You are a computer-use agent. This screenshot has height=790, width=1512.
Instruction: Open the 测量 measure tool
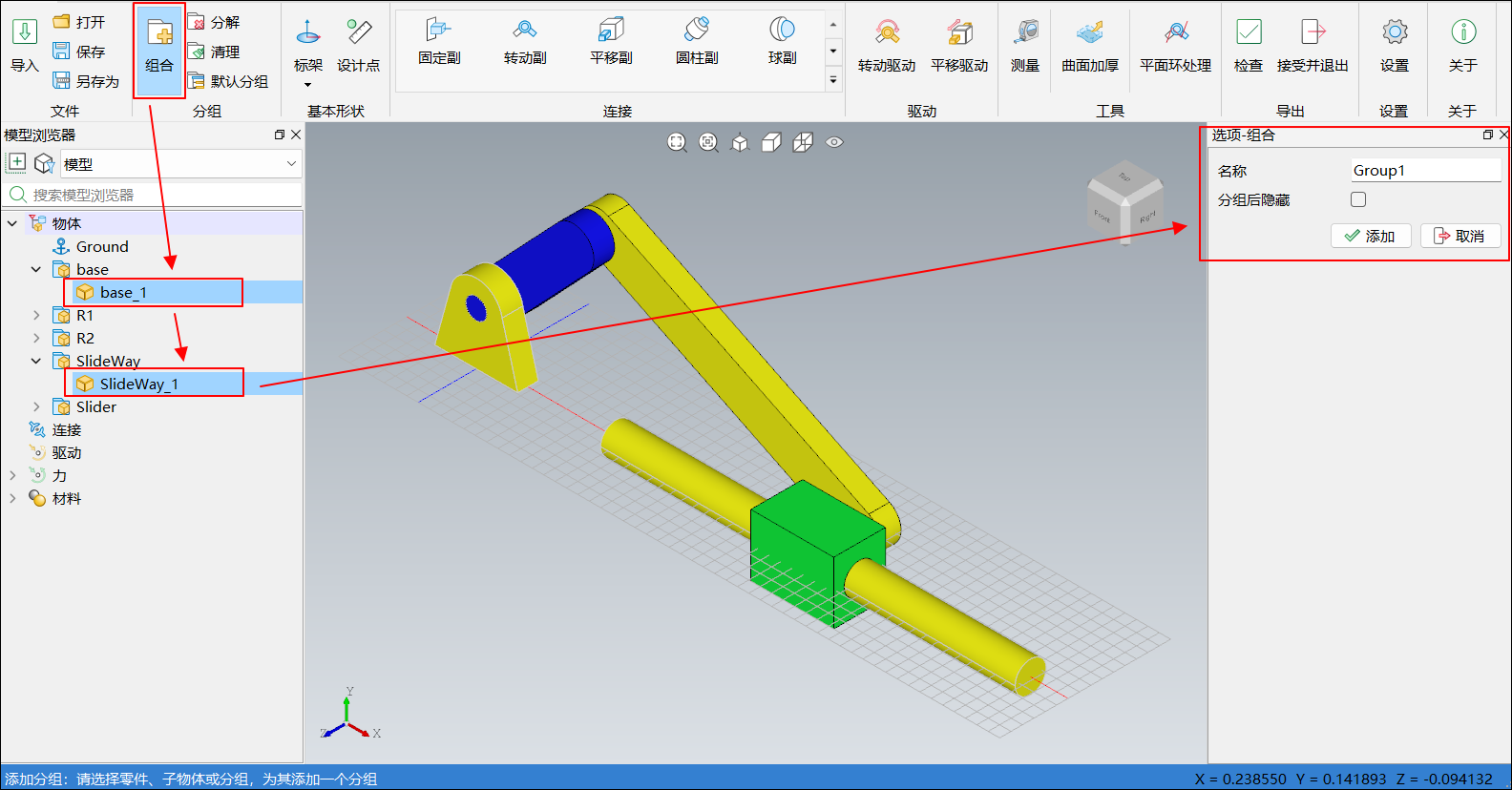[1025, 48]
